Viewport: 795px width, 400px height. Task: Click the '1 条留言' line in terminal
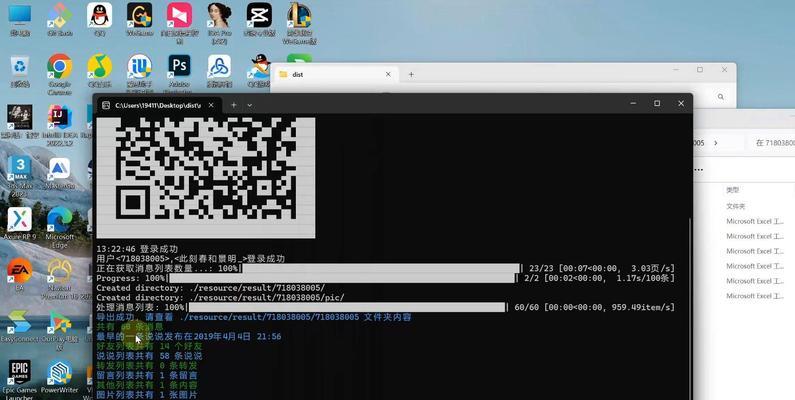147,376
